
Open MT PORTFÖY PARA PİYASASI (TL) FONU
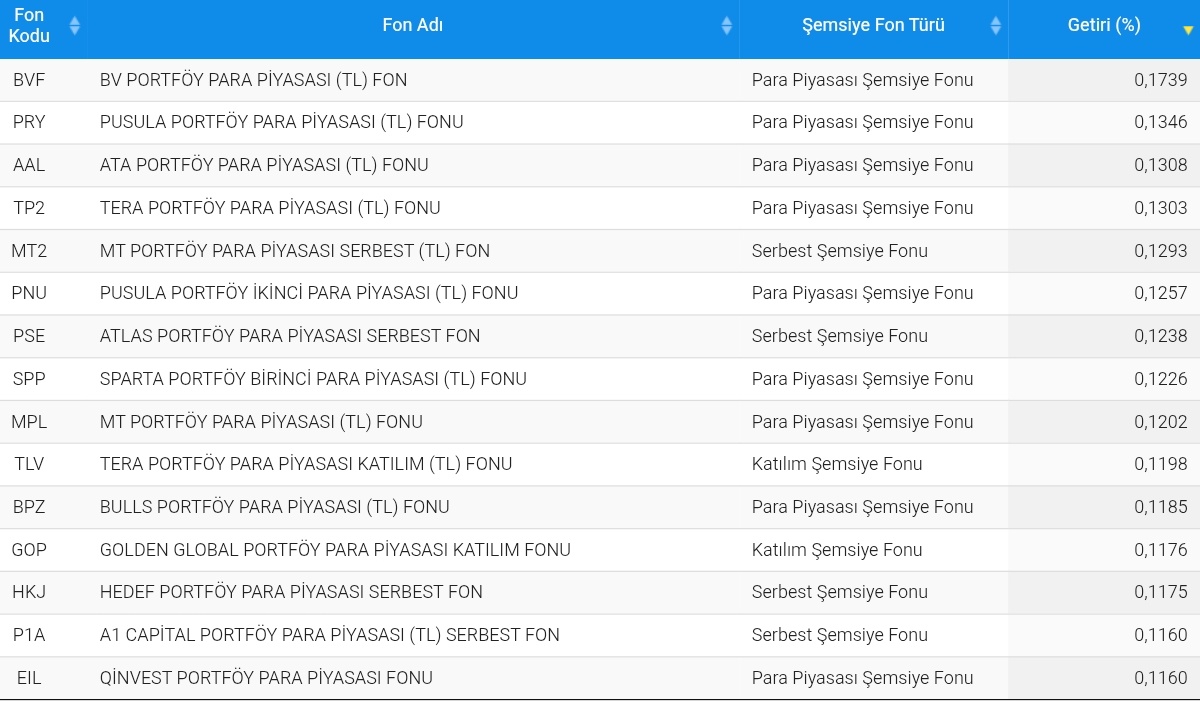(x=261, y=422)
